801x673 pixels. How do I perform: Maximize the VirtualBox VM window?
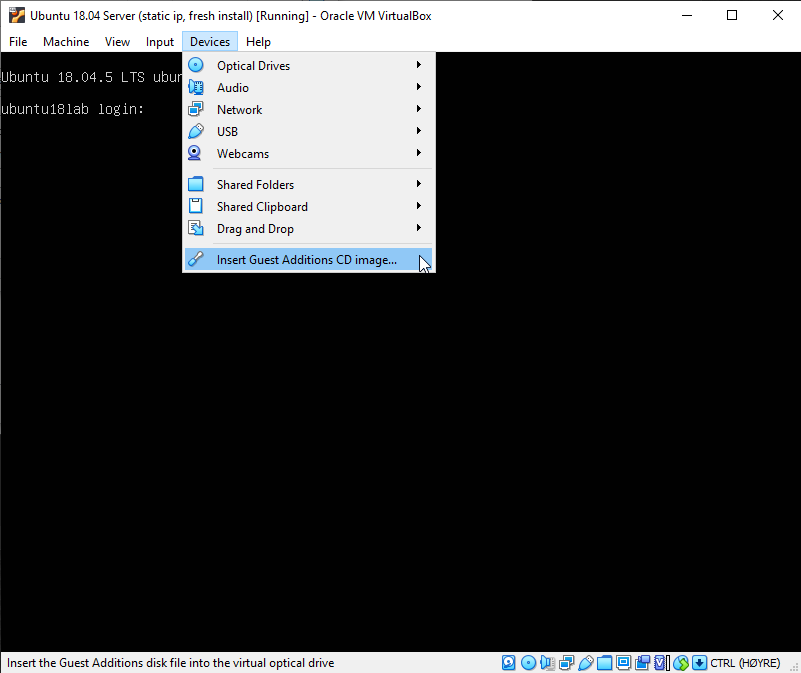(x=732, y=15)
